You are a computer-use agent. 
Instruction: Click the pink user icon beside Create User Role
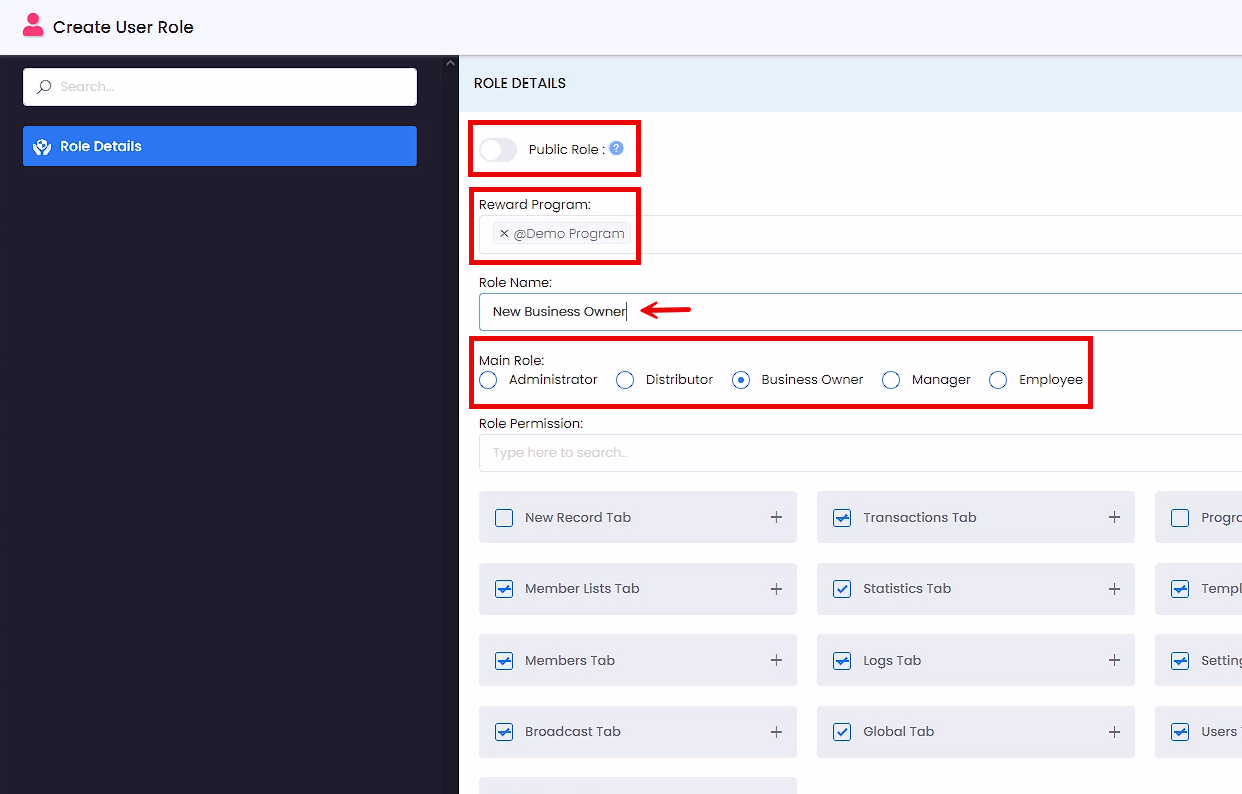pos(33,26)
